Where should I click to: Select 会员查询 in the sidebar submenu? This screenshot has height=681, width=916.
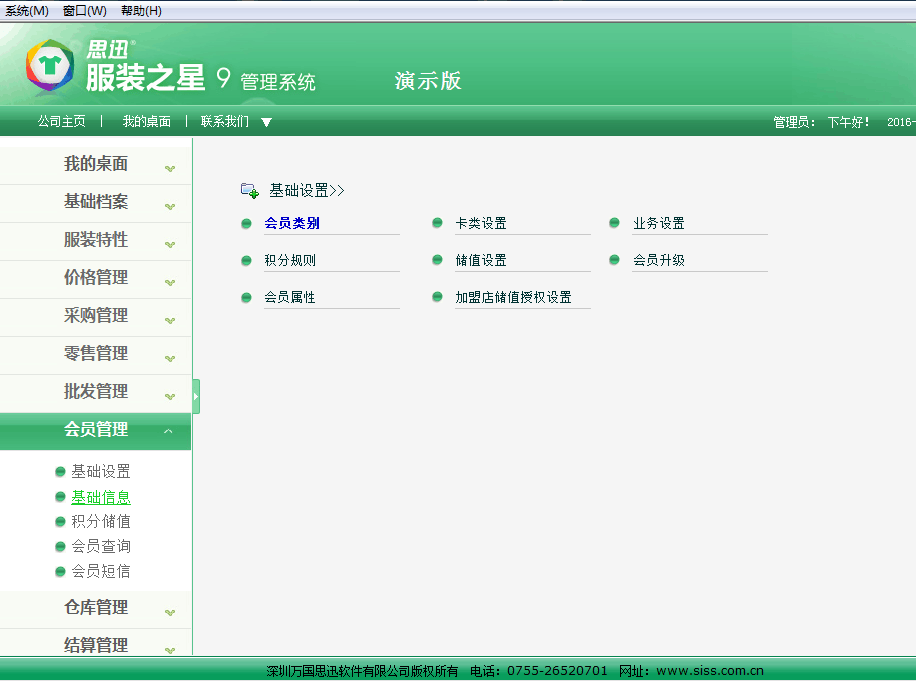[100, 547]
